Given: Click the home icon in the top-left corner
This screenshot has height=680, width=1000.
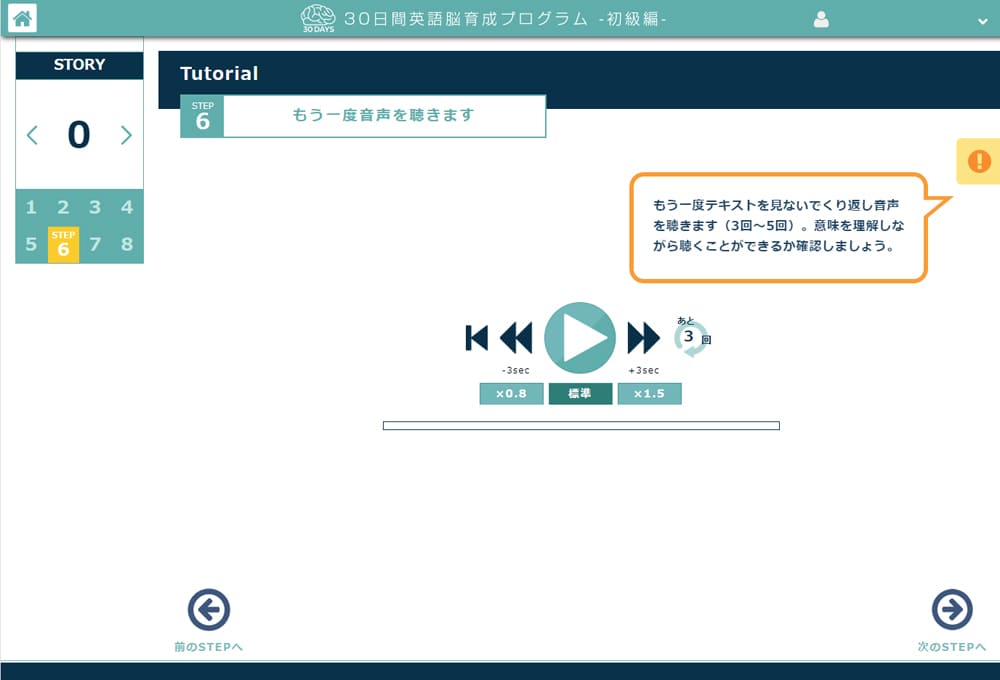Looking at the screenshot, I should 21,16.
